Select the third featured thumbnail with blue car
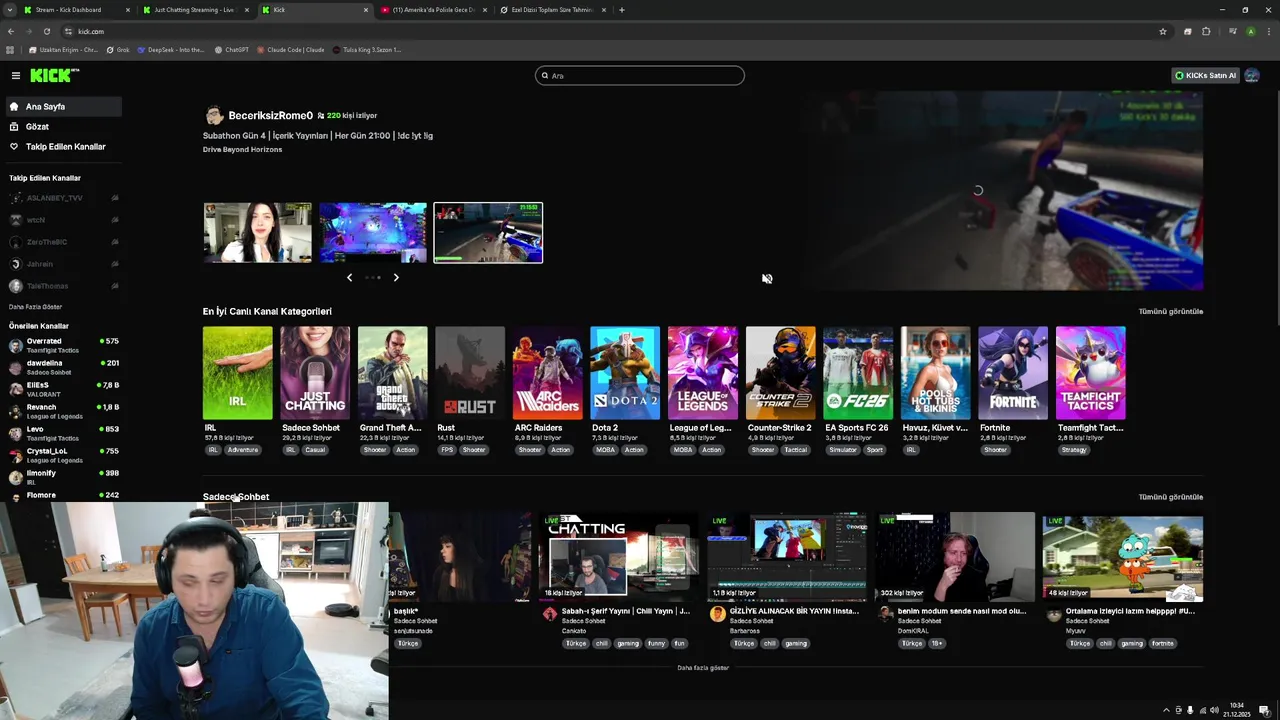This screenshot has width=1280, height=720. click(488, 233)
